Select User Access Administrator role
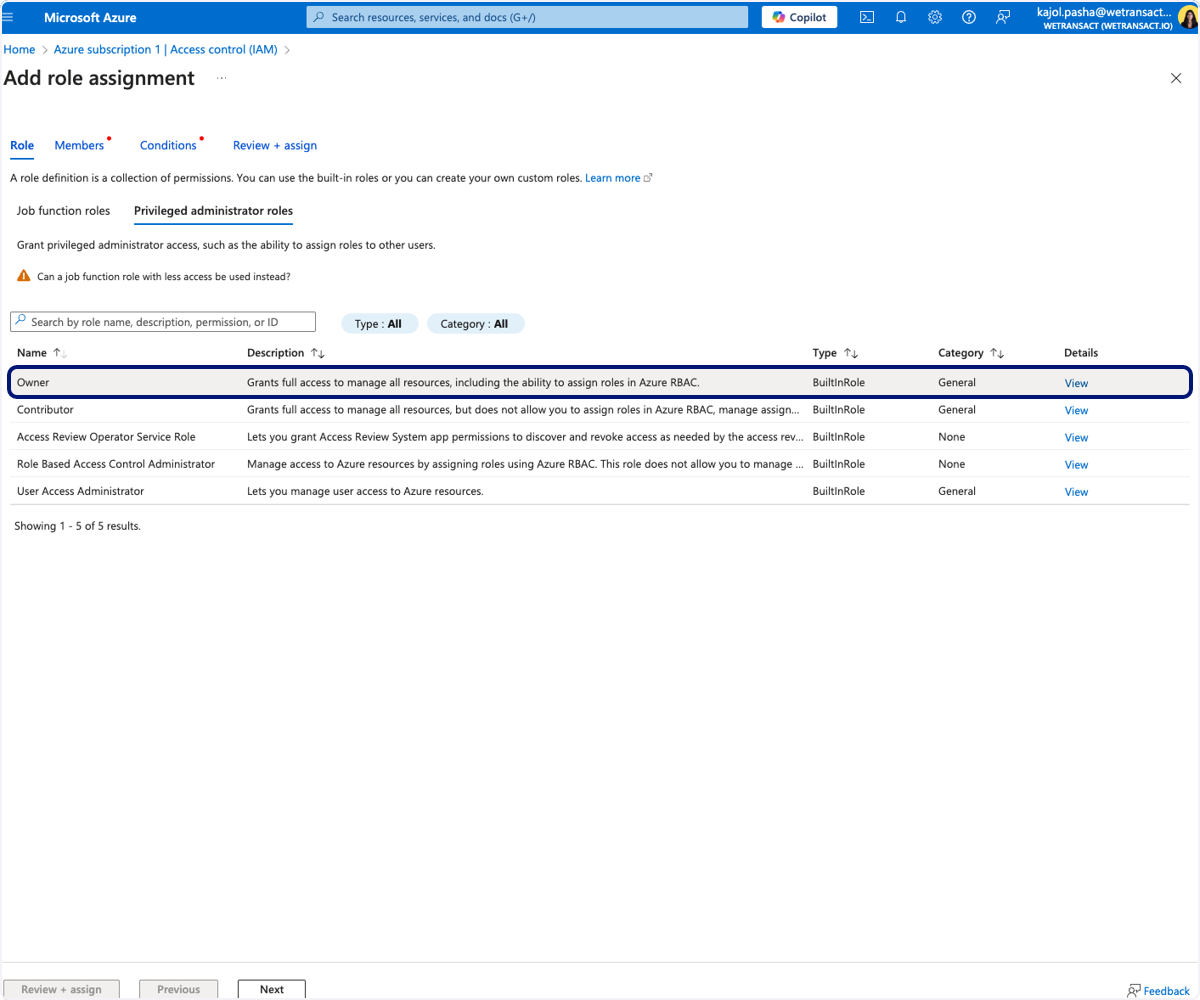The width and height of the screenshot is (1200, 1000). click(x=601, y=491)
